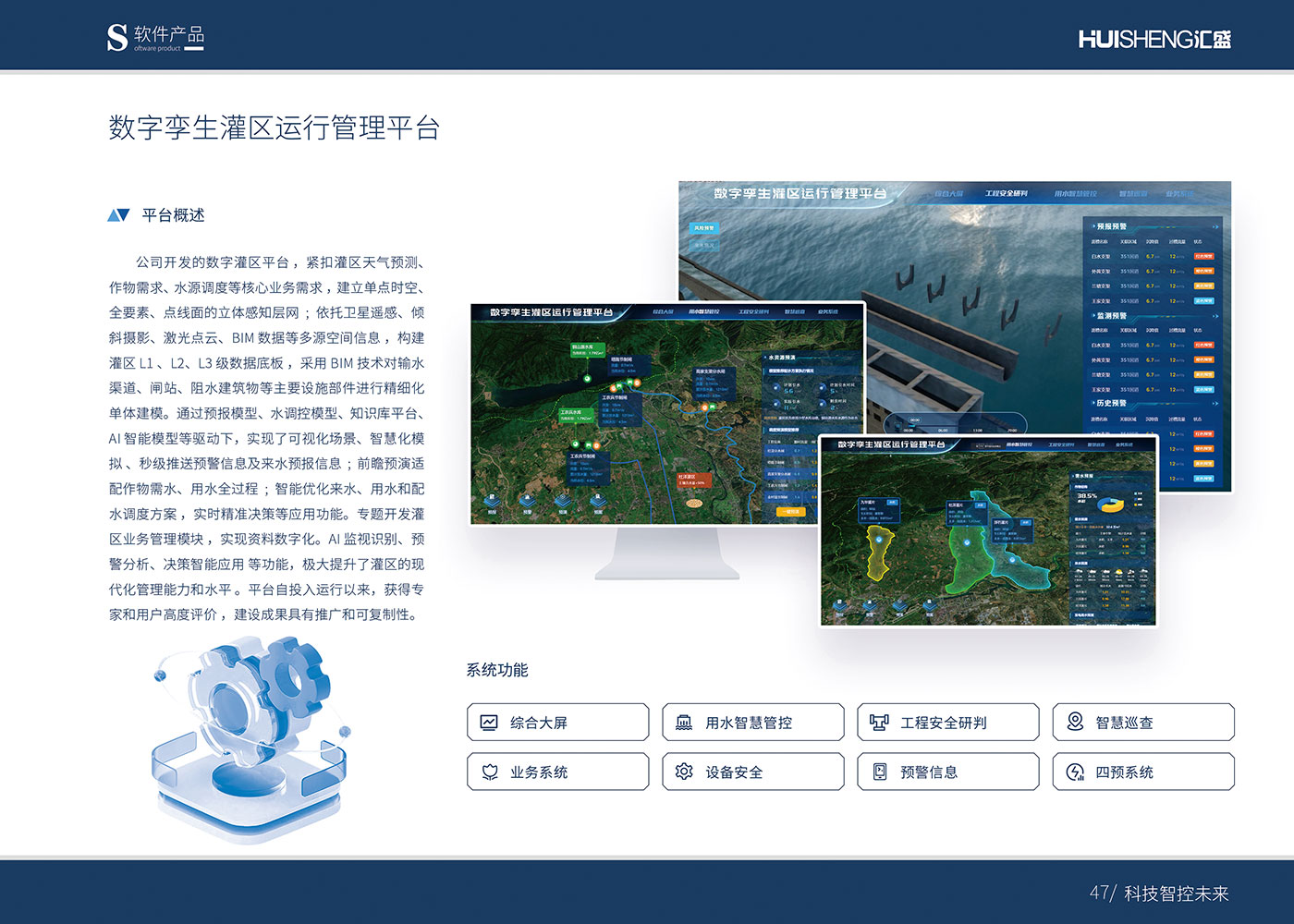1294x924 pixels.
Task: Click the 综合大屏 screen icon
Action: pyautogui.click(x=489, y=723)
